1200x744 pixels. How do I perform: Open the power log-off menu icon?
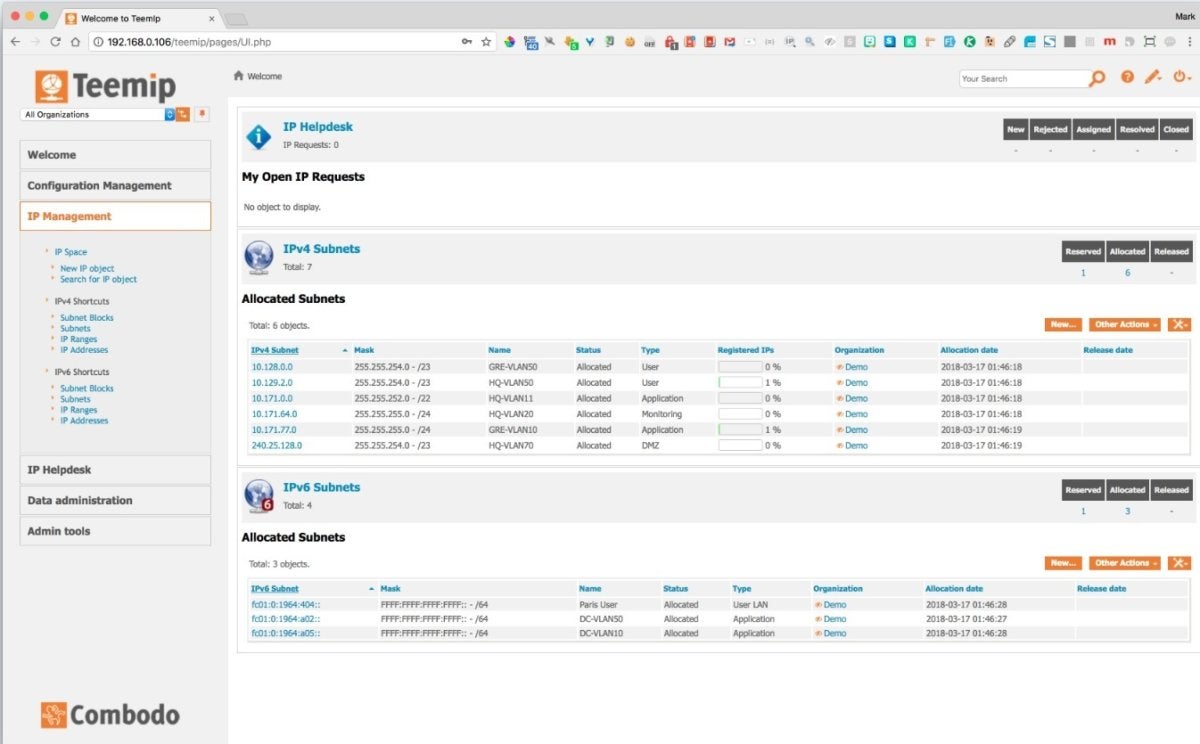1181,77
